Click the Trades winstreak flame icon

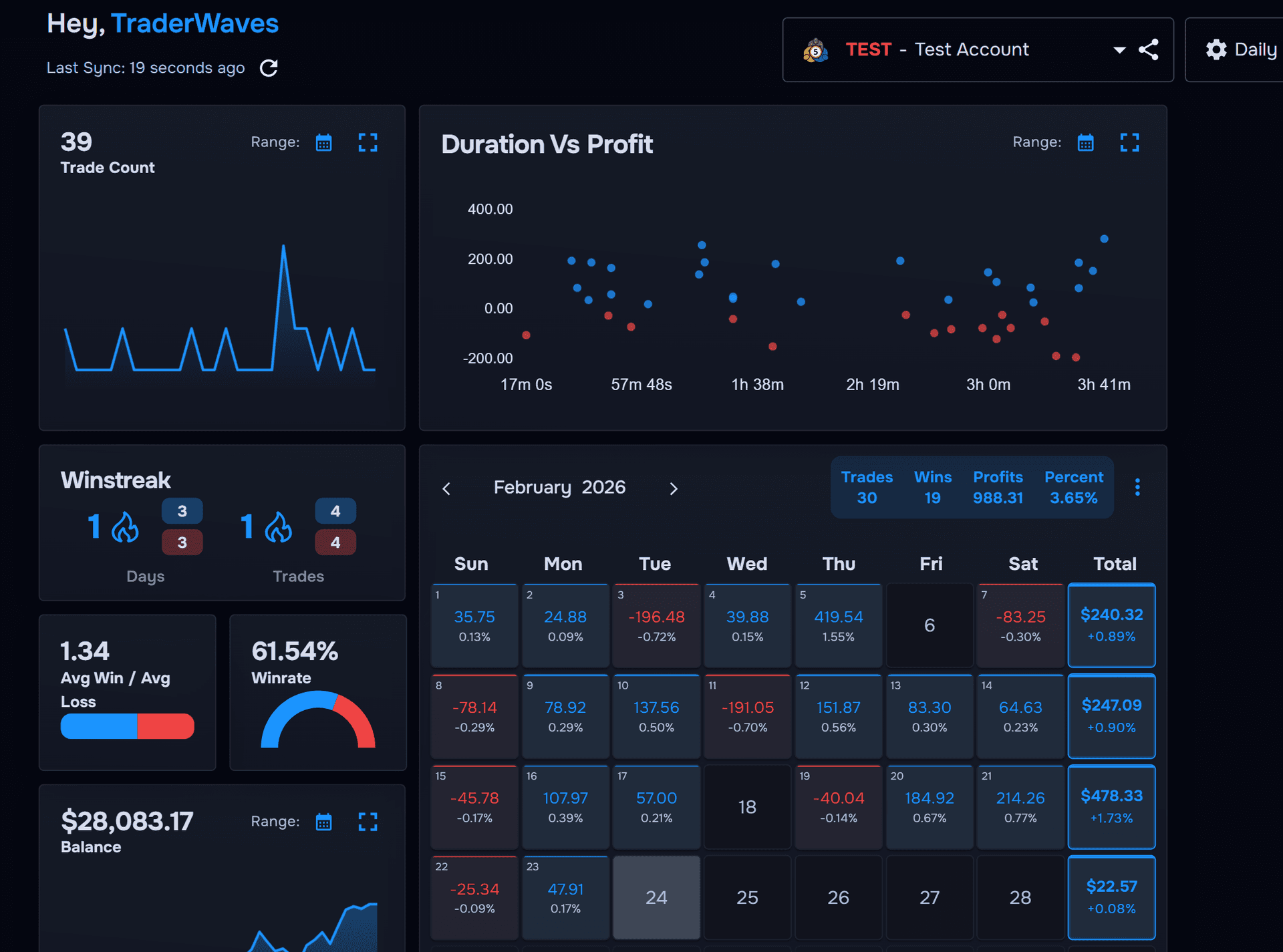pyautogui.click(x=278, y=527)
